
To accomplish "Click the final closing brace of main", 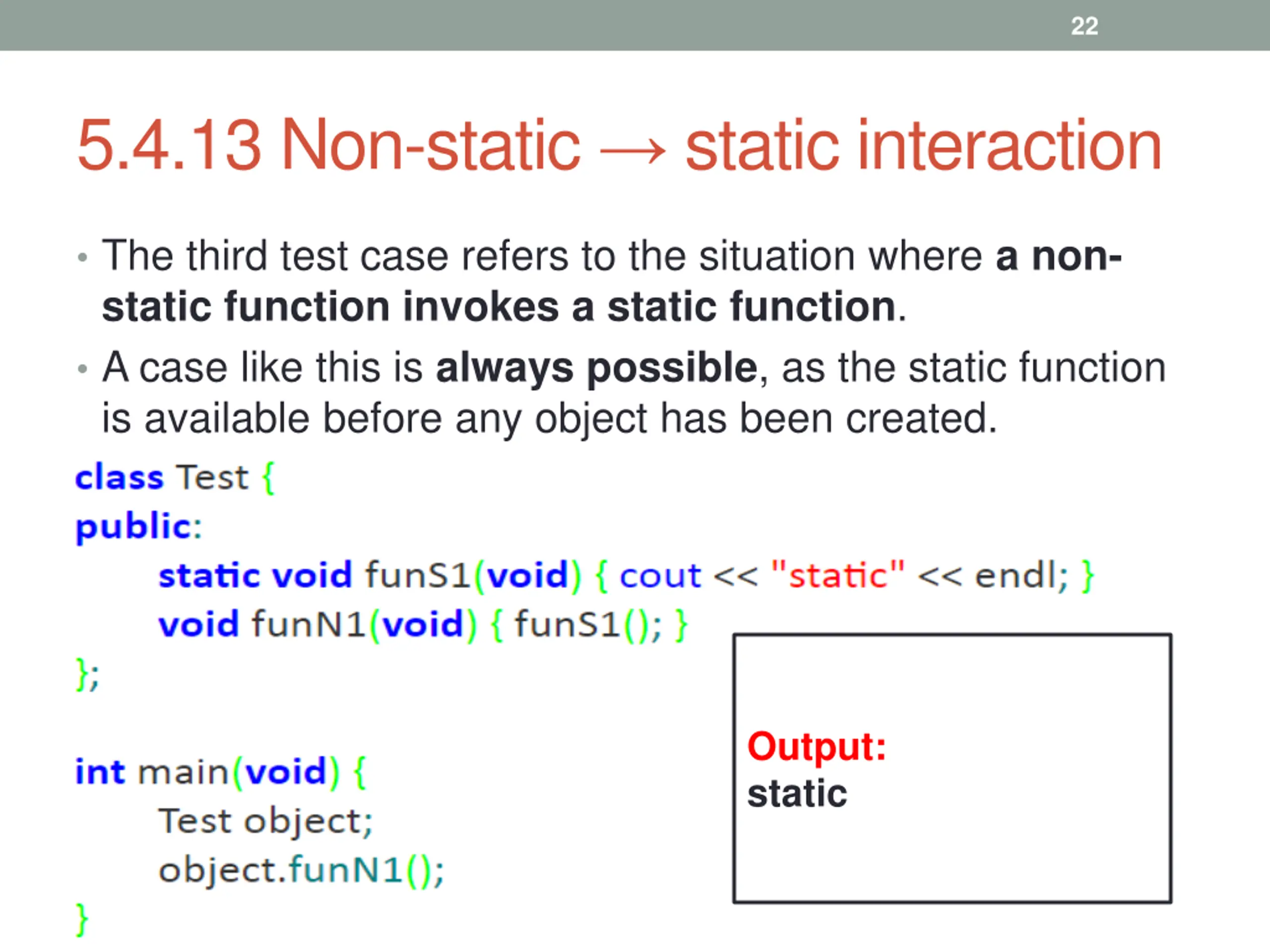I will tap(82, 920).
